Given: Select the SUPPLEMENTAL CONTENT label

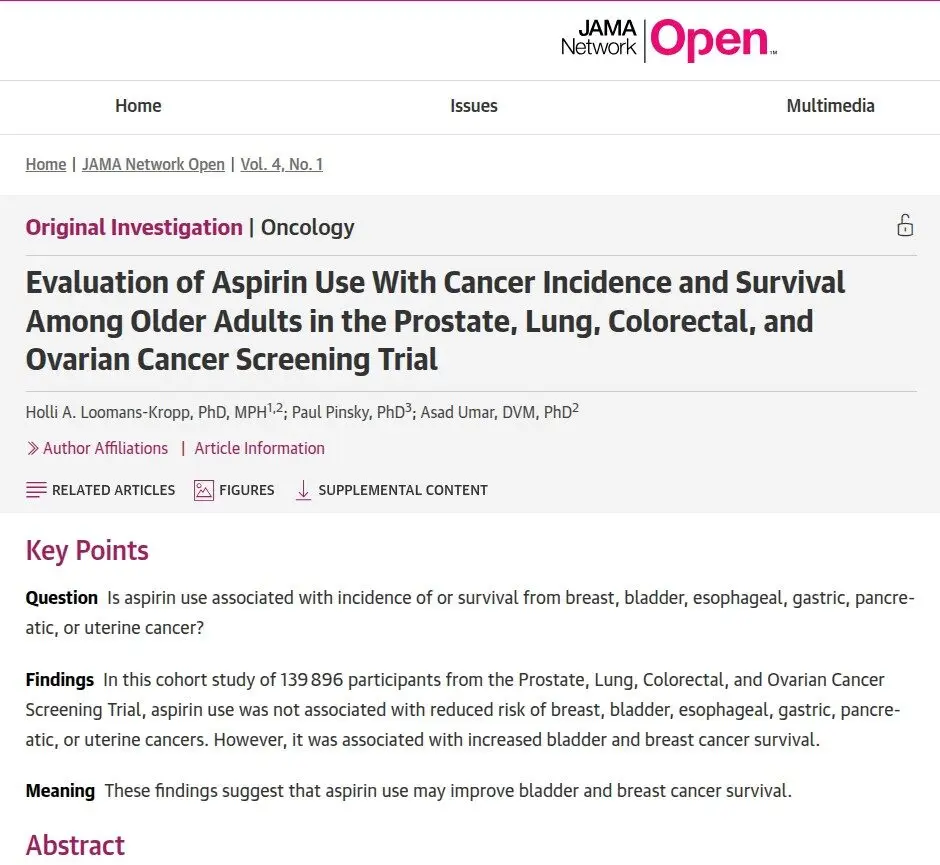Looking at the screenshot, I should tap(403, 490).
